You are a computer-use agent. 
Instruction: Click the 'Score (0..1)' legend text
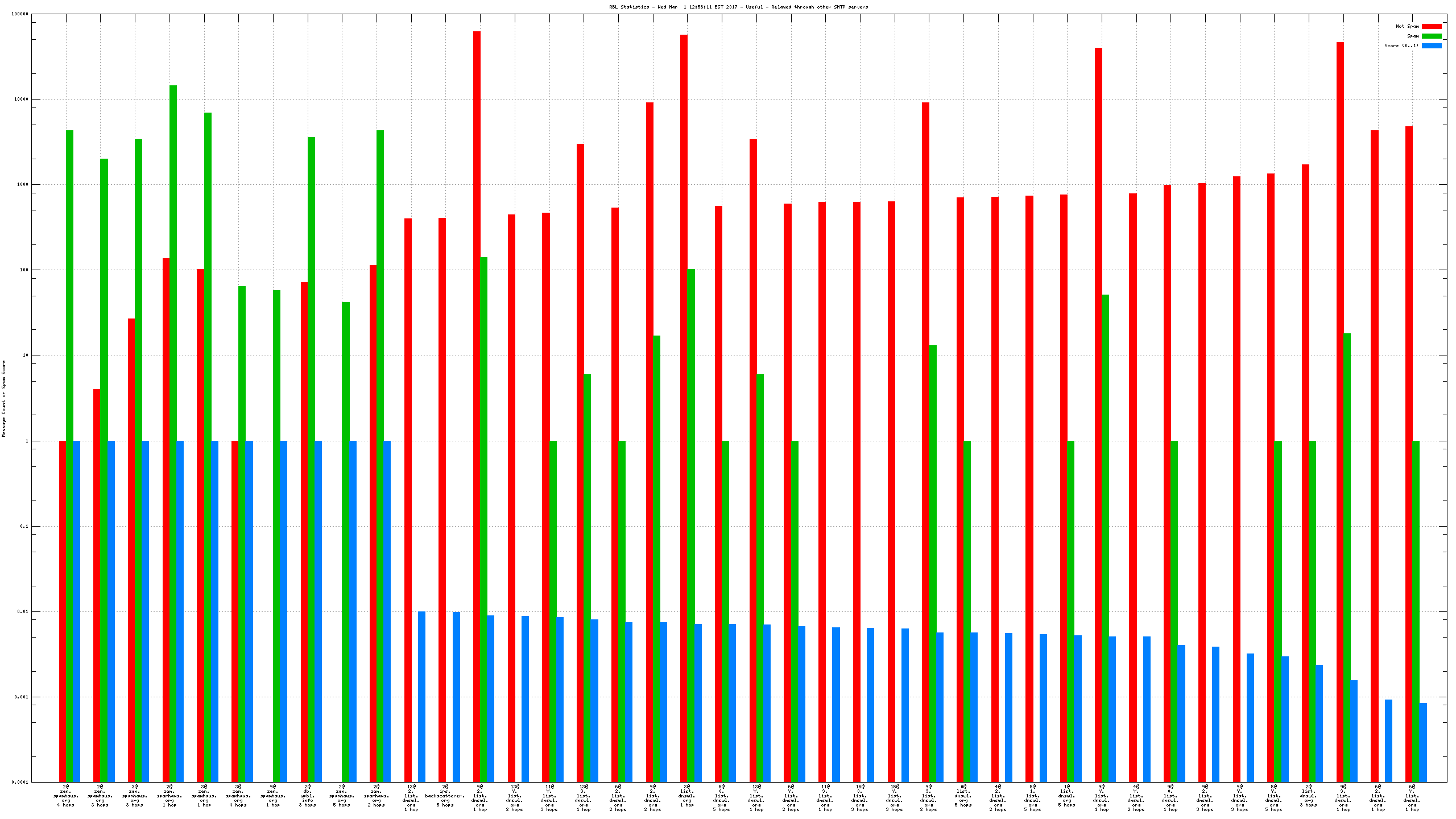click(1401, 45)
